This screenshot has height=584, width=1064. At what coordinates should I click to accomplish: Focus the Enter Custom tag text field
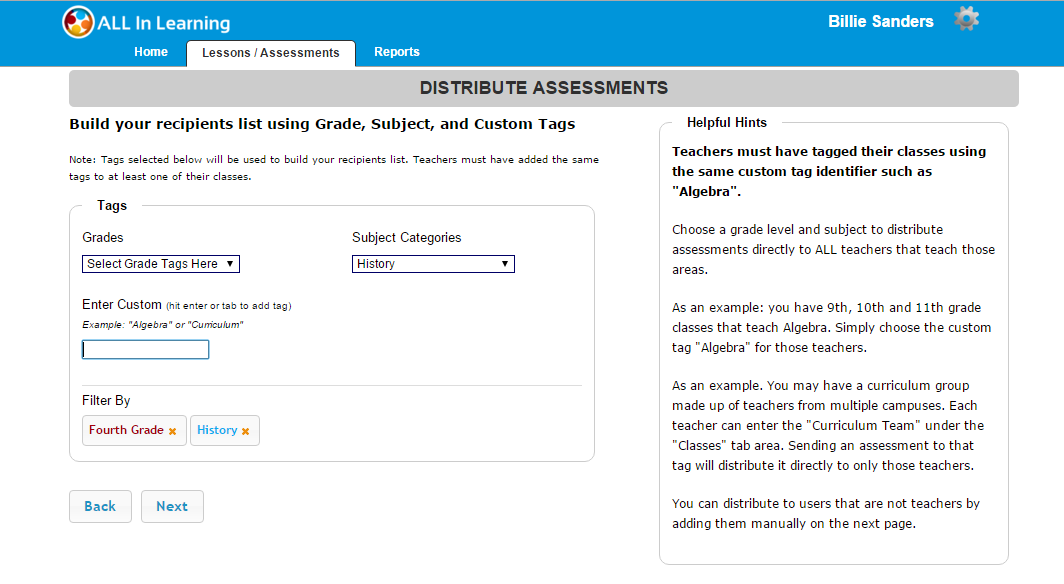pyautogui.click(x=146, y=350)
